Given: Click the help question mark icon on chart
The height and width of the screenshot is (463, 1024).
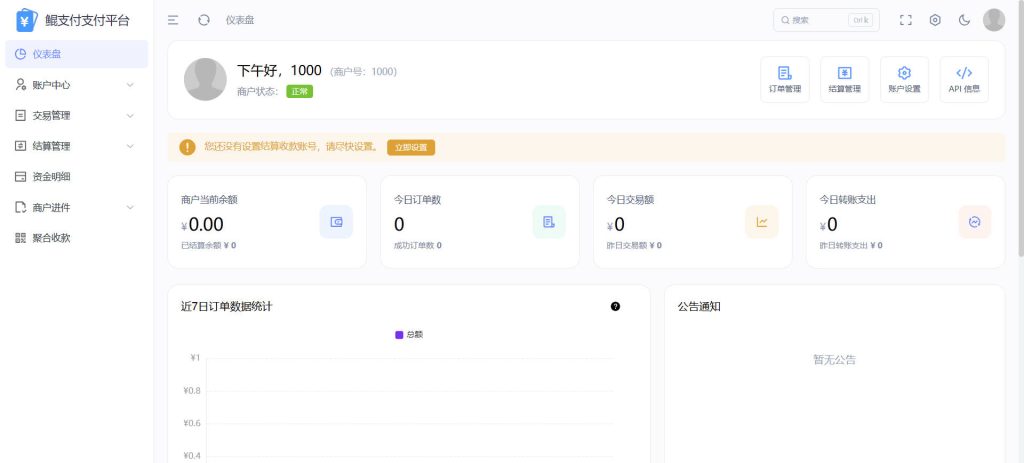Looking at the screenshot, I should tap(615, 306).
